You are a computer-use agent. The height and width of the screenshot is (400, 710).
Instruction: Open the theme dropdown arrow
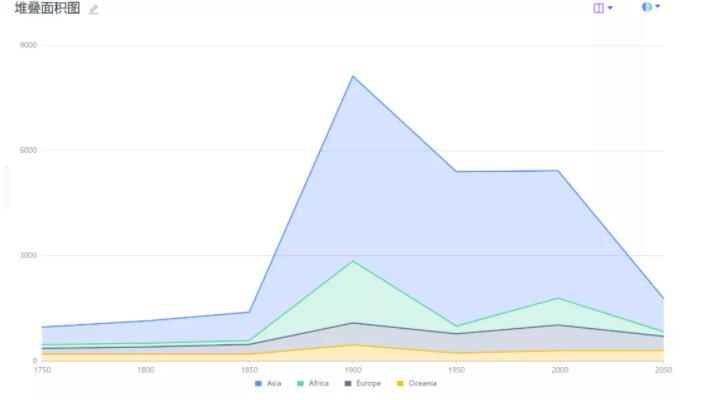pos(658,7)
